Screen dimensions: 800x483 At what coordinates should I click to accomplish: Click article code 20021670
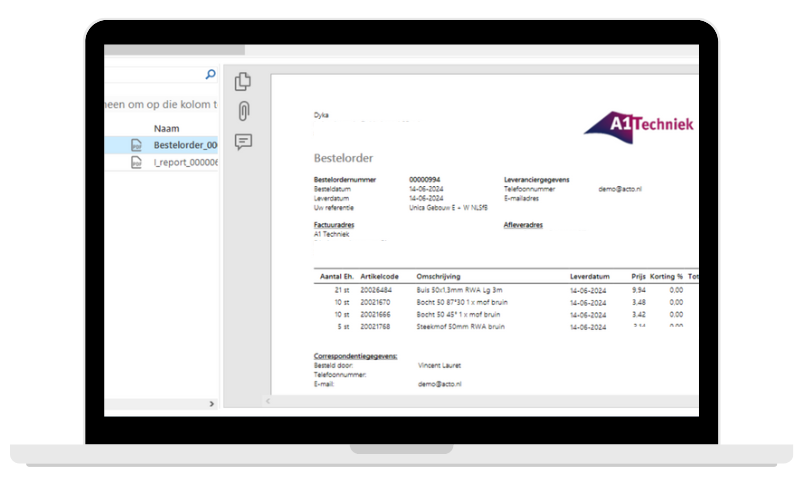pos(375,302)
